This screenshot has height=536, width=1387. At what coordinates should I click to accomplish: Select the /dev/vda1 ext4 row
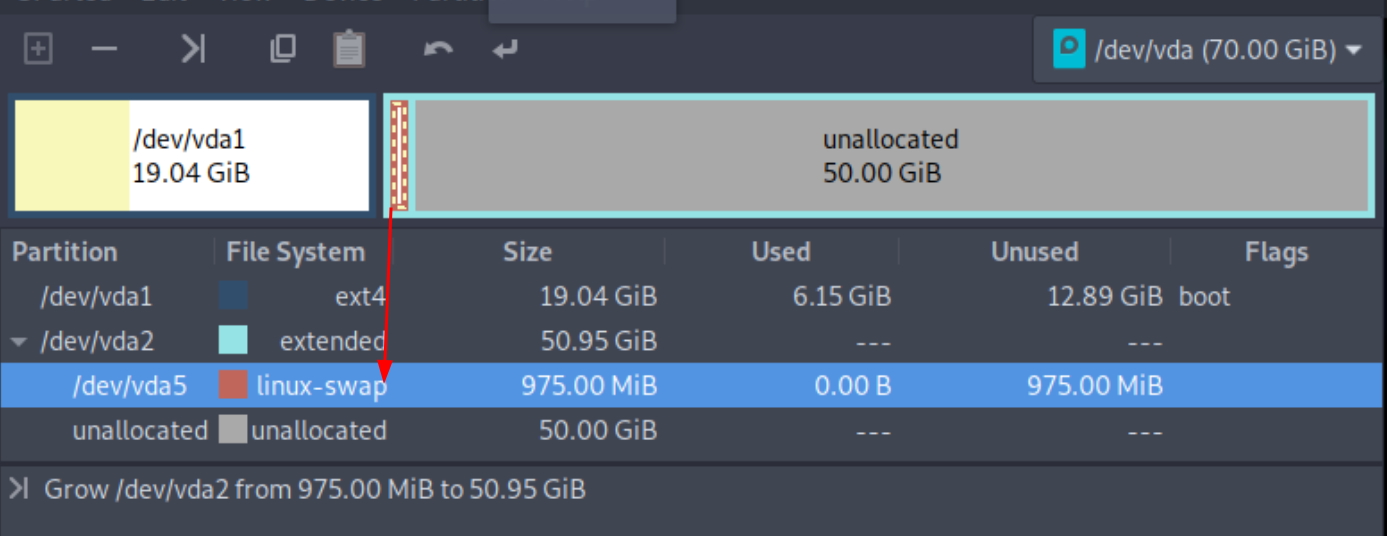(x=693, y=297)
